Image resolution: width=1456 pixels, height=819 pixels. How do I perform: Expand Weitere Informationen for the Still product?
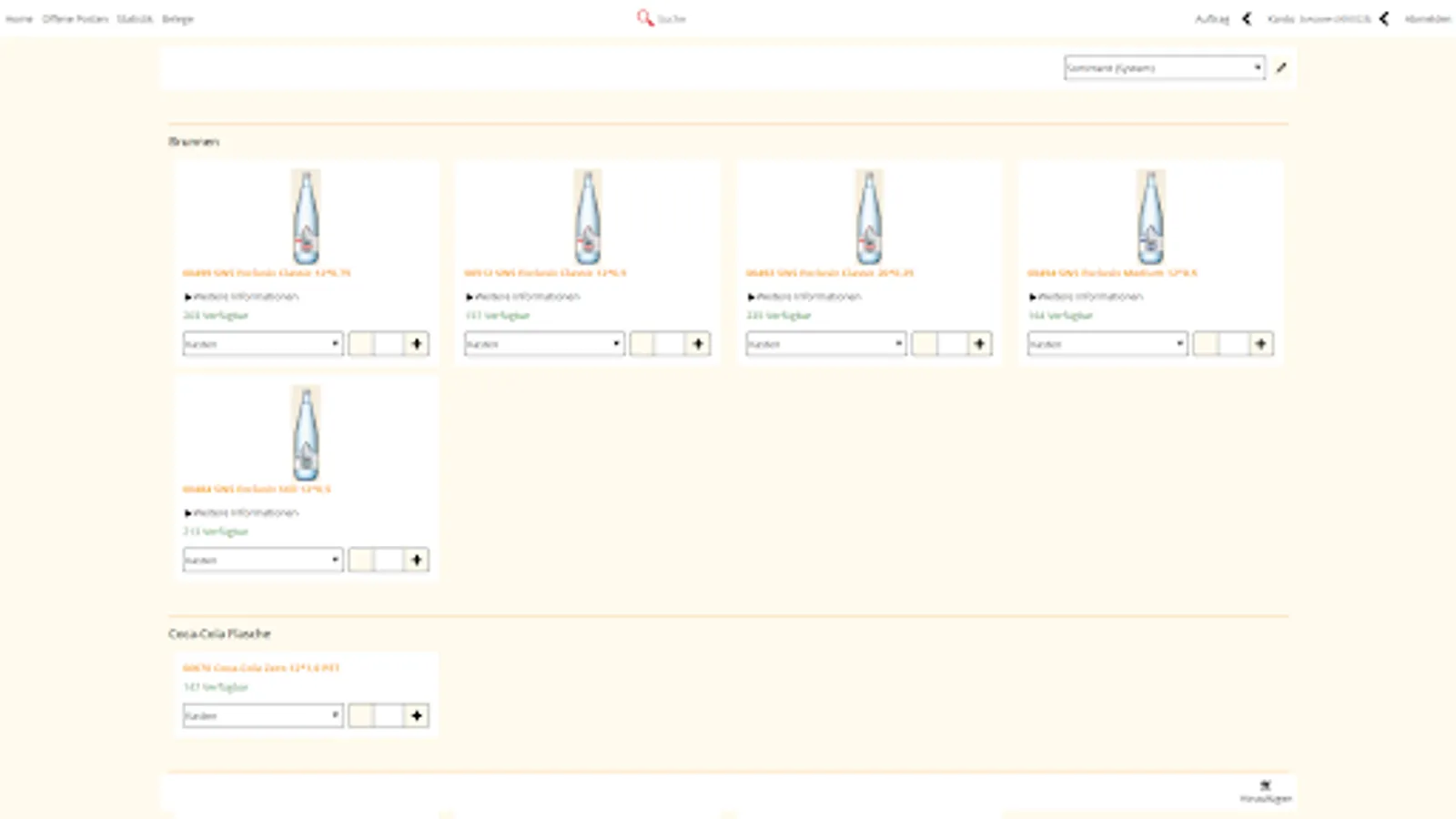tap(241, 513)
